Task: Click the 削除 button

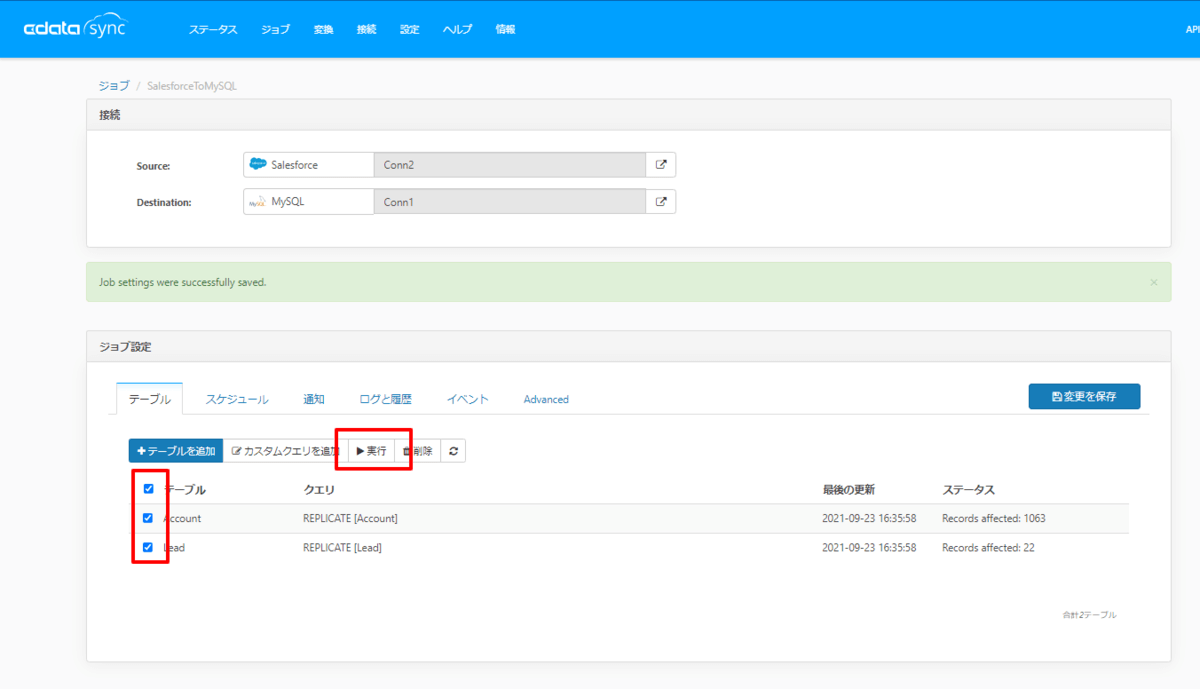Action: point(418,451)
